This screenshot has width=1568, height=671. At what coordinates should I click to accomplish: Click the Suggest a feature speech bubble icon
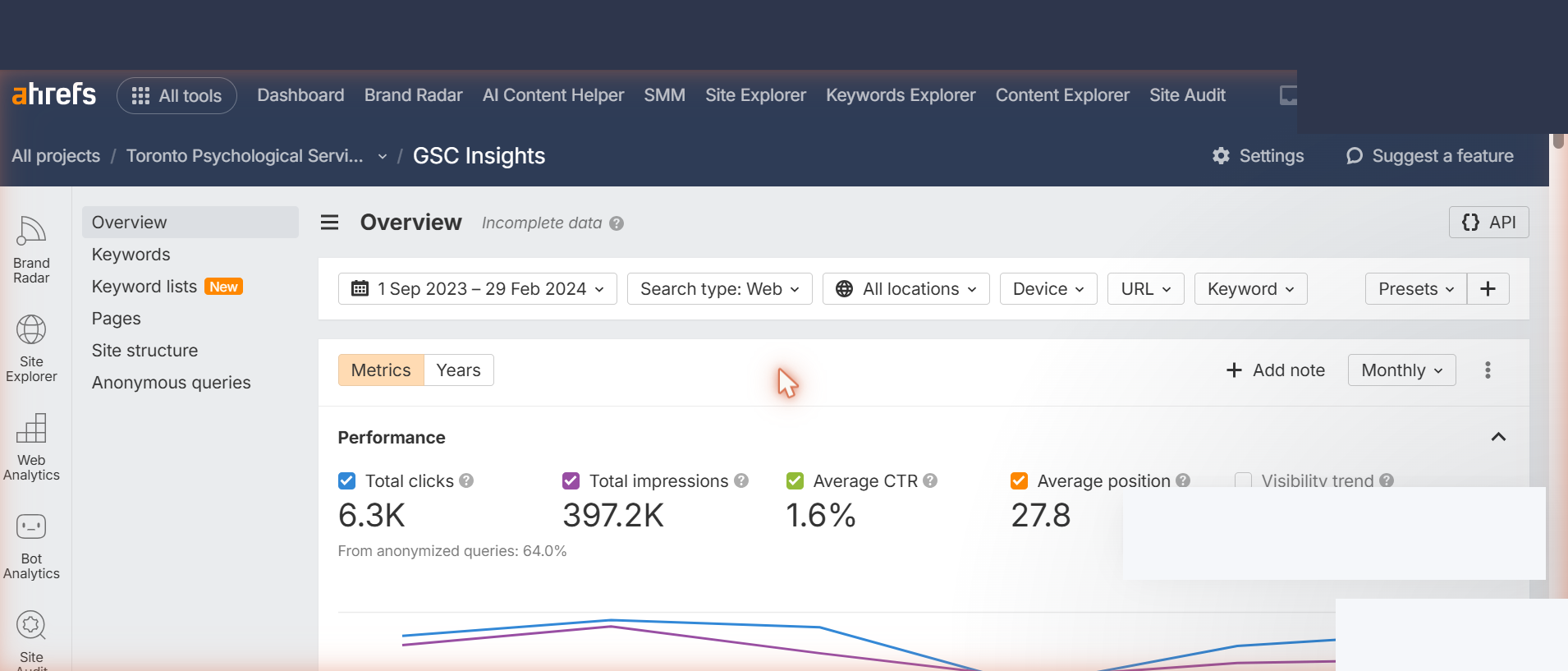tap(1355, 156)
